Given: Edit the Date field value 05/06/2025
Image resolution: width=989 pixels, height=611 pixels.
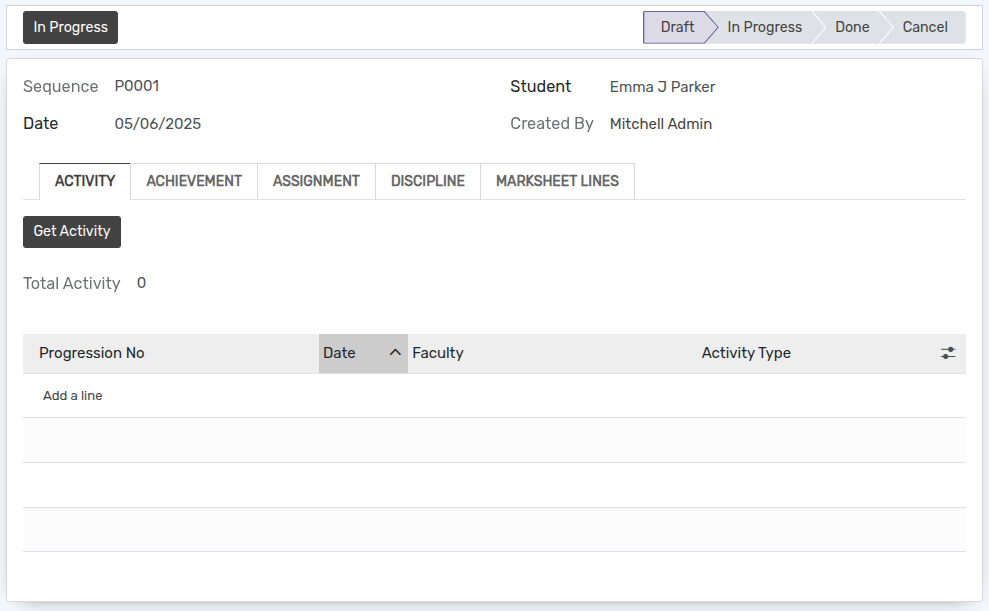Looking at the screenshot, I should click(x=158, y=124).
